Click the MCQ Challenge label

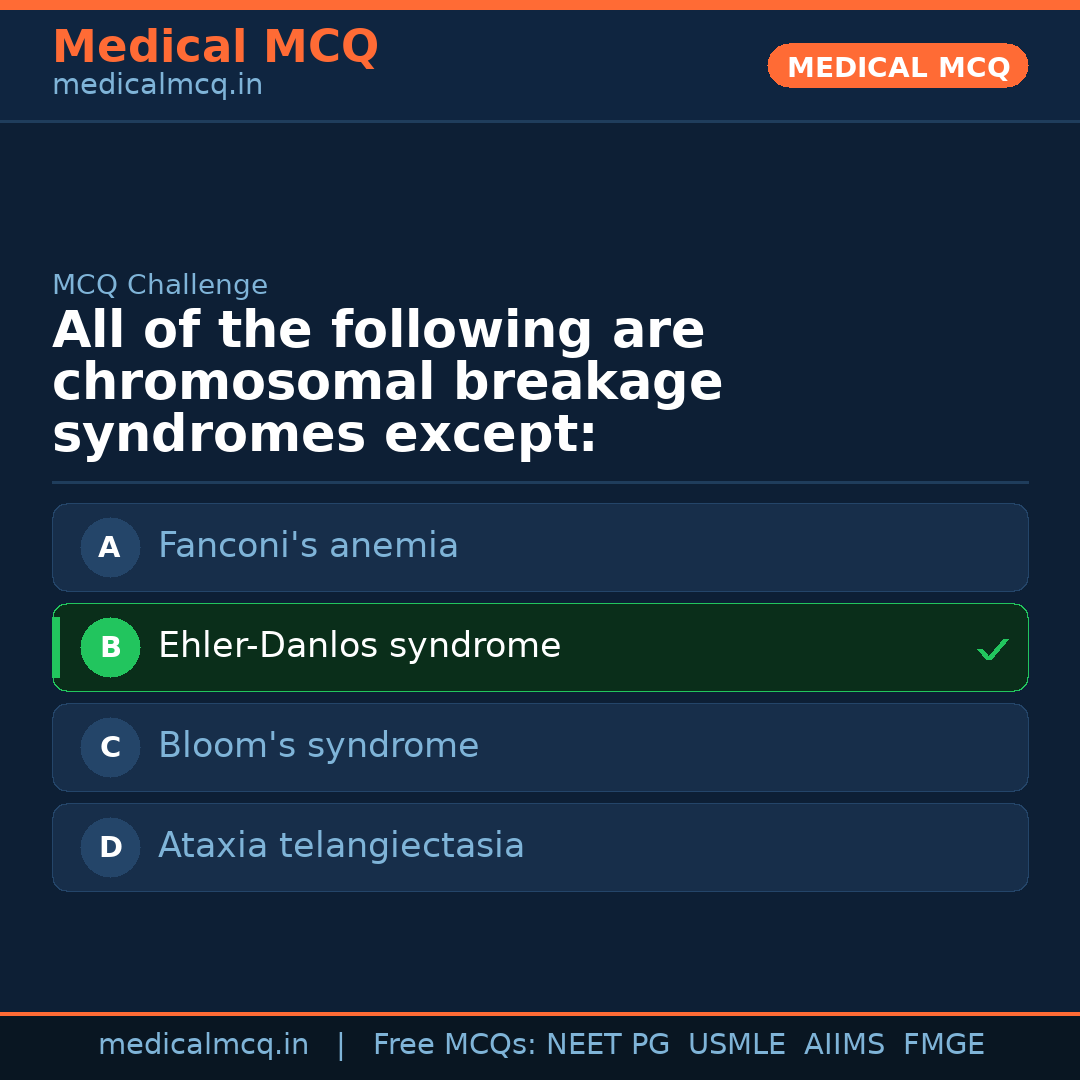160,285
